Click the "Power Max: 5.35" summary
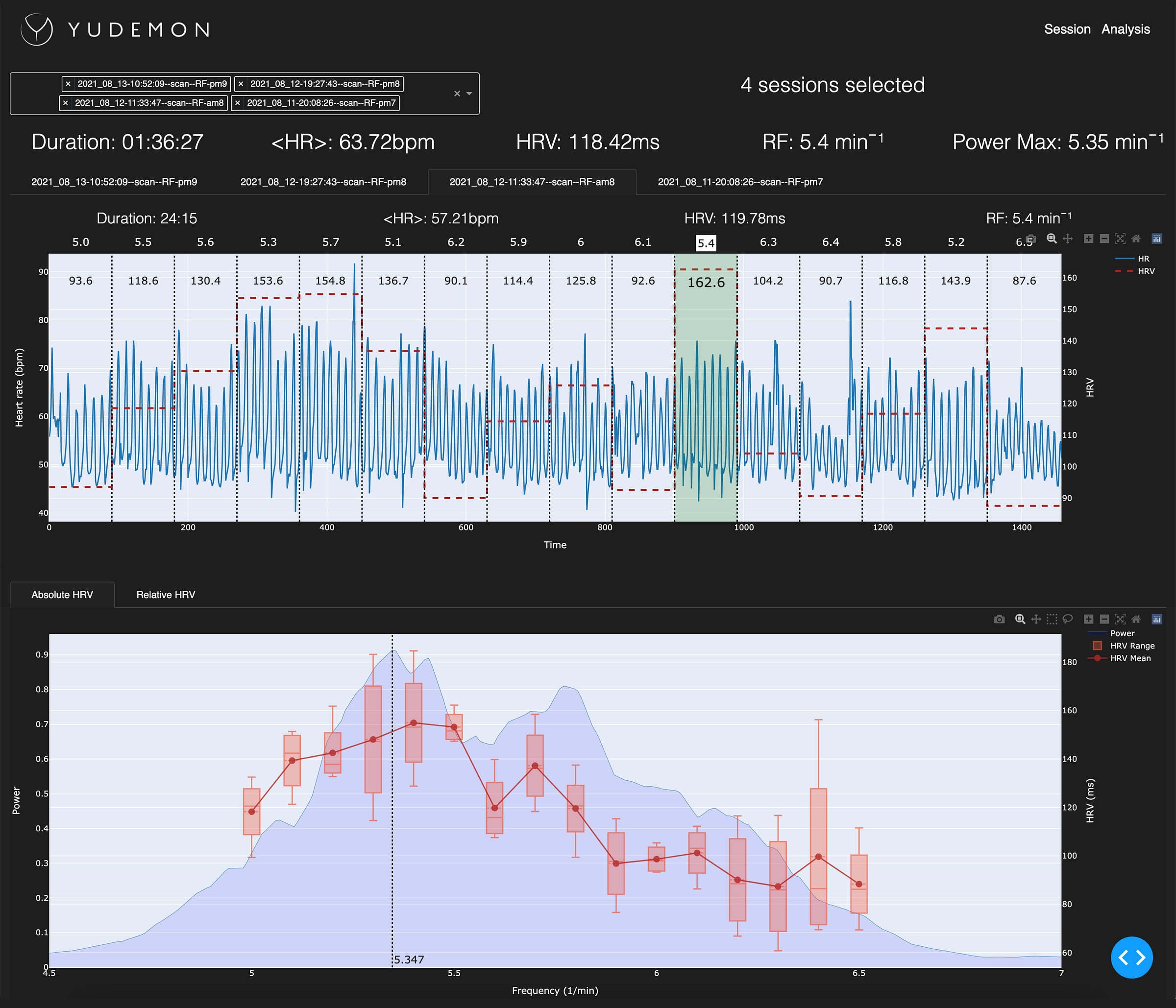The width and height of the screenshot is (1176, 1008). (1058, 142)
